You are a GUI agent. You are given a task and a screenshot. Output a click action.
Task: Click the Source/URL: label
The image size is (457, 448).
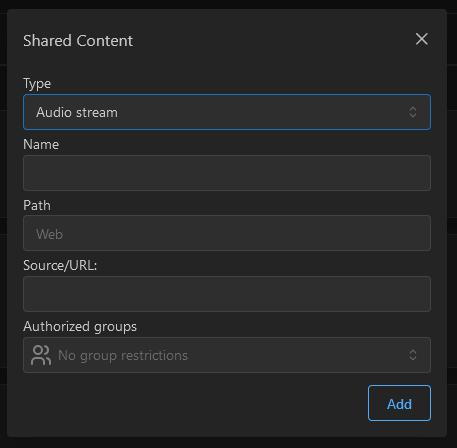click(60, 266)
